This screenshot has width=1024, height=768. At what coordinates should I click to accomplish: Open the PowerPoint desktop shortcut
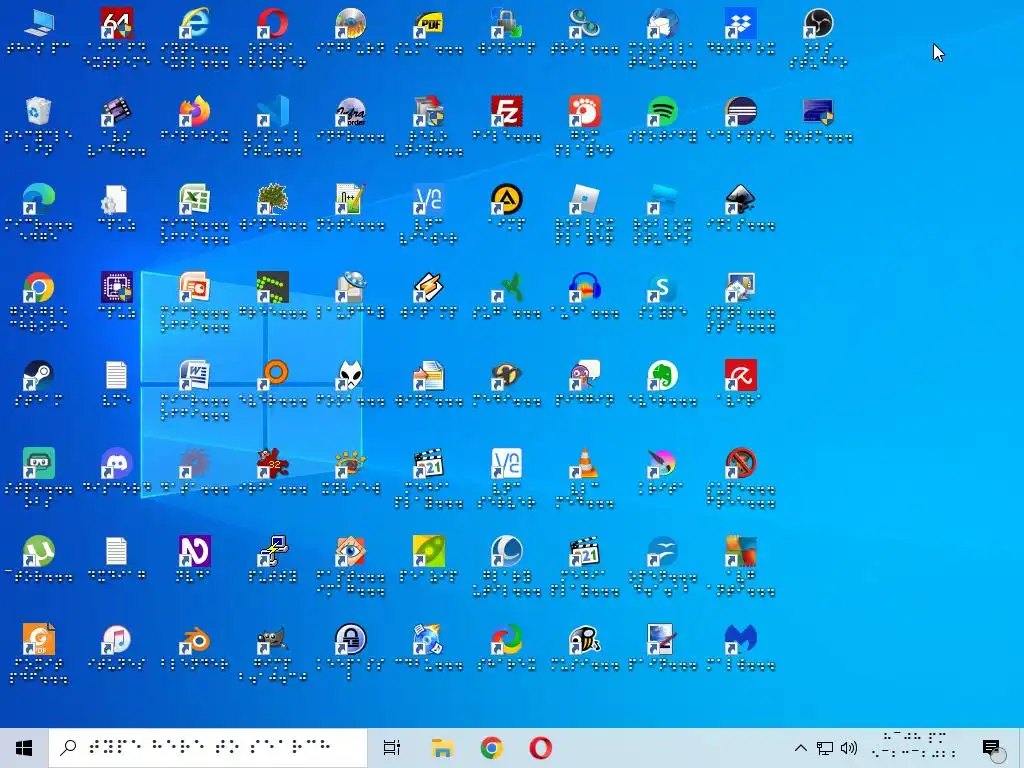click(x=195, y=287)
